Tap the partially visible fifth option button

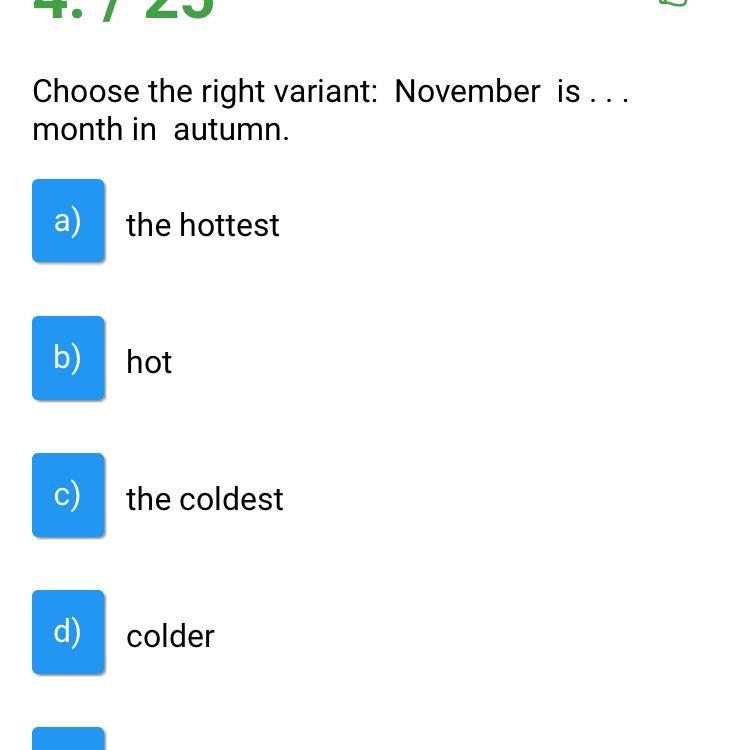tap(68, 739)
